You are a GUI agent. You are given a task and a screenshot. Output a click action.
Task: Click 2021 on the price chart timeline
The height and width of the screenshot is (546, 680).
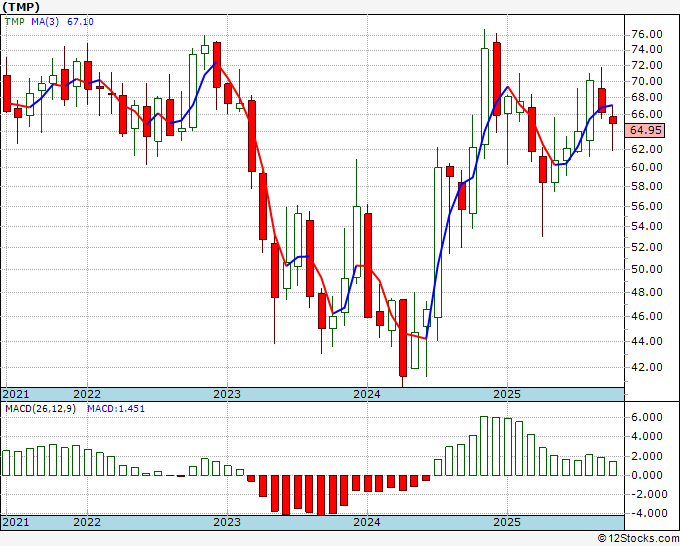16,394
